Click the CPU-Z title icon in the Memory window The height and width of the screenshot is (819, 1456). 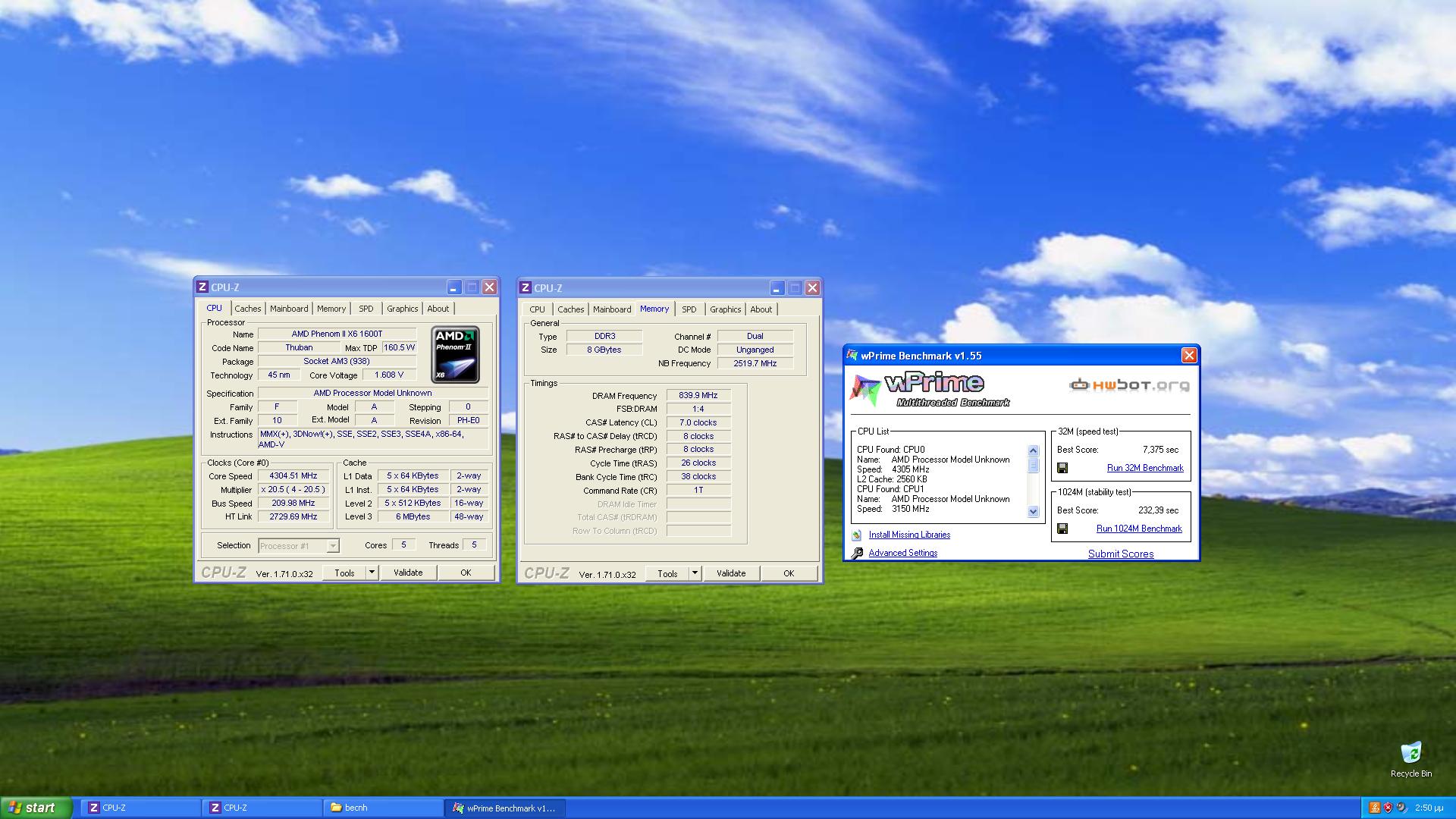[x=525, y=287]
